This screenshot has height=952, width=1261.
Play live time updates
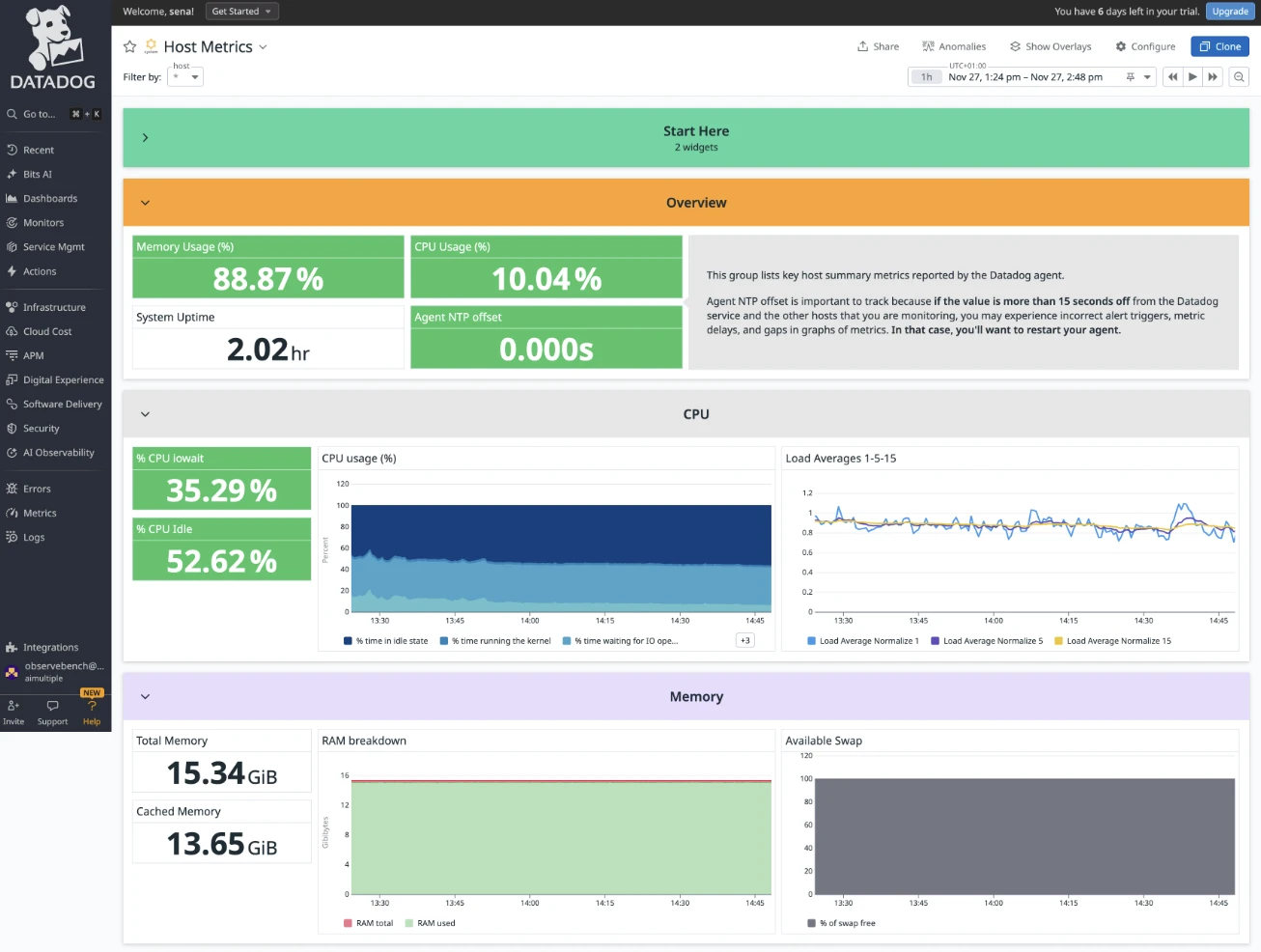[x=1192, y=77]
